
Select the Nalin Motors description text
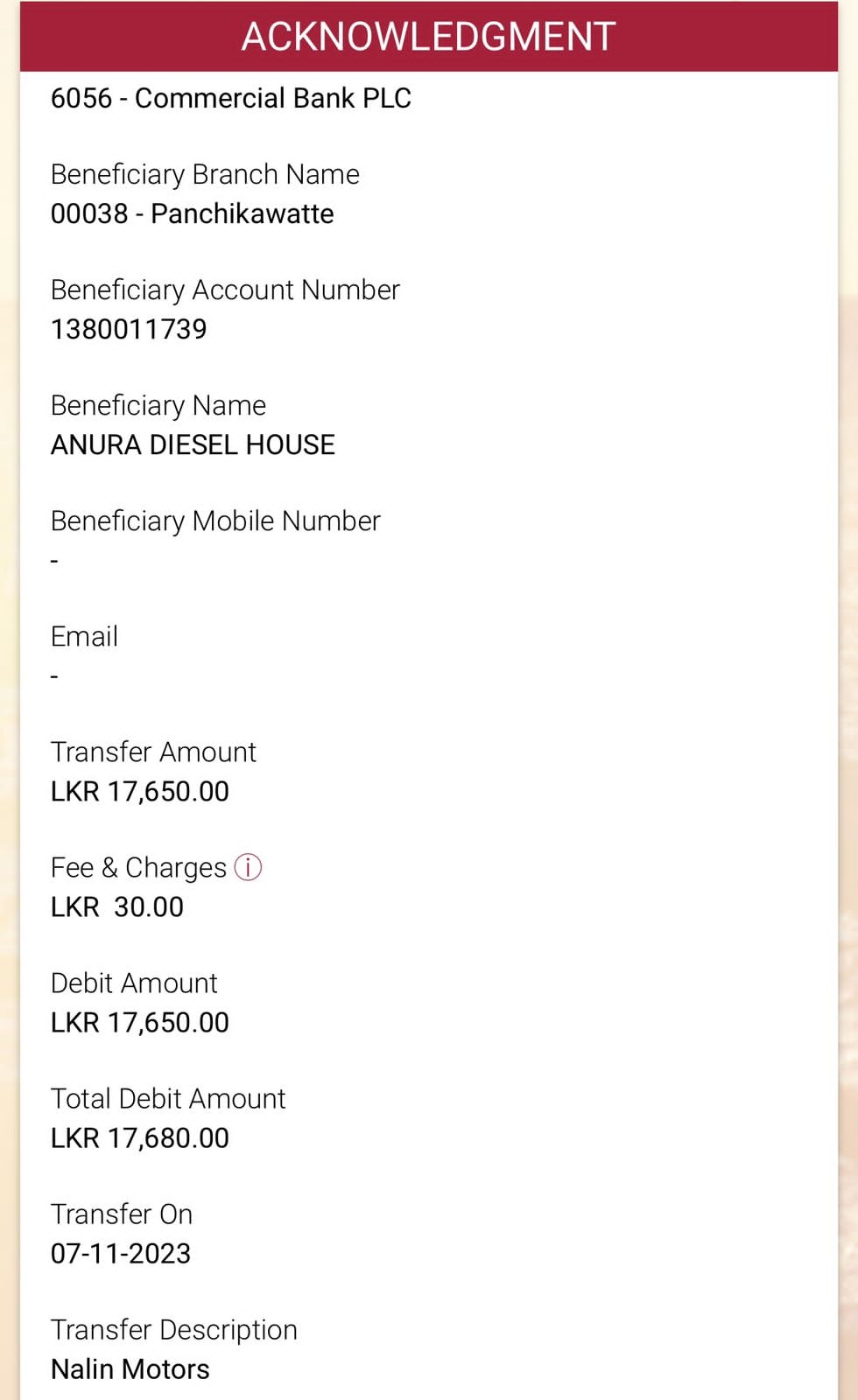click(x=130, y=1368)
